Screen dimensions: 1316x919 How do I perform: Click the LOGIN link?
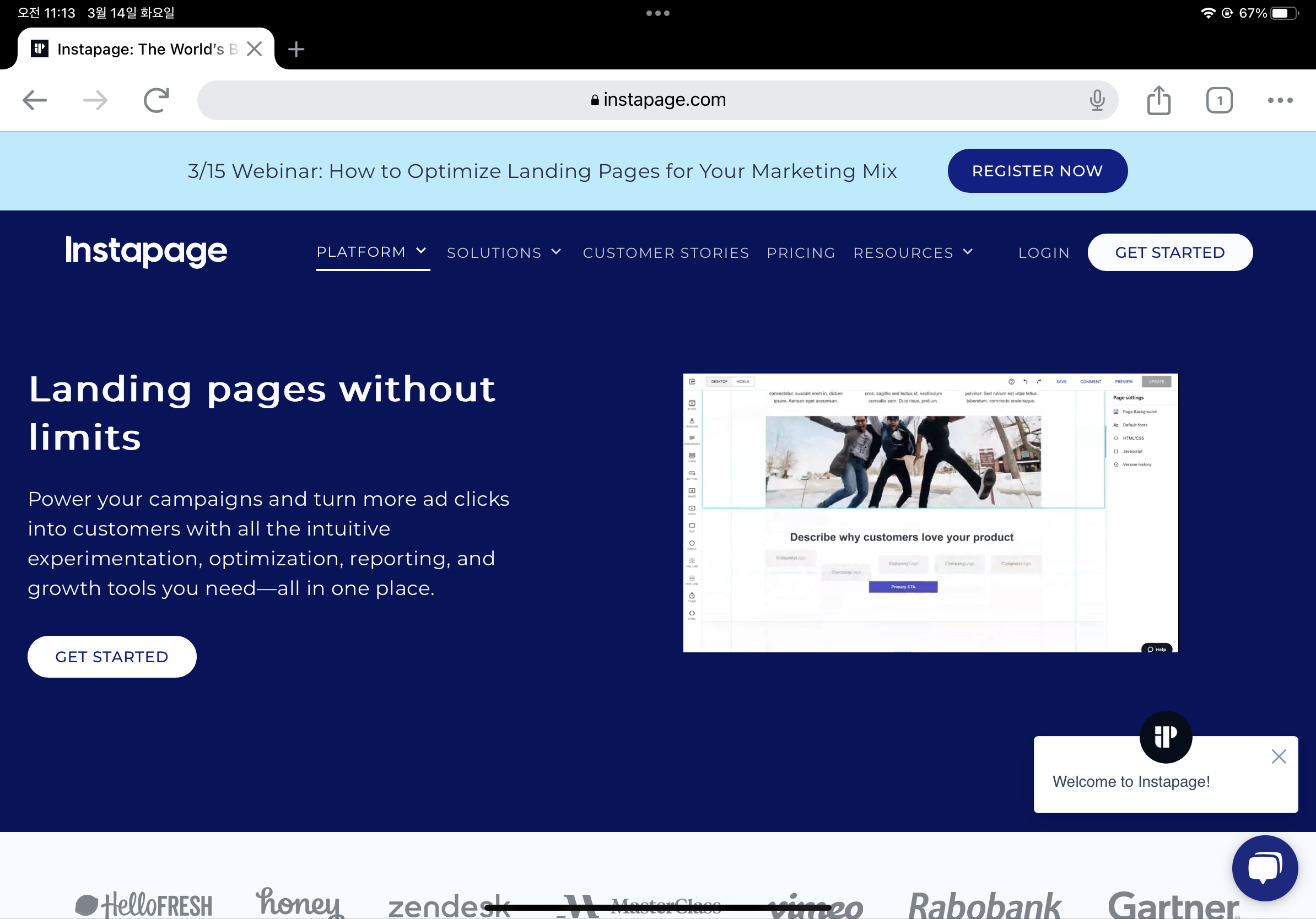(x=1044, y=253)
